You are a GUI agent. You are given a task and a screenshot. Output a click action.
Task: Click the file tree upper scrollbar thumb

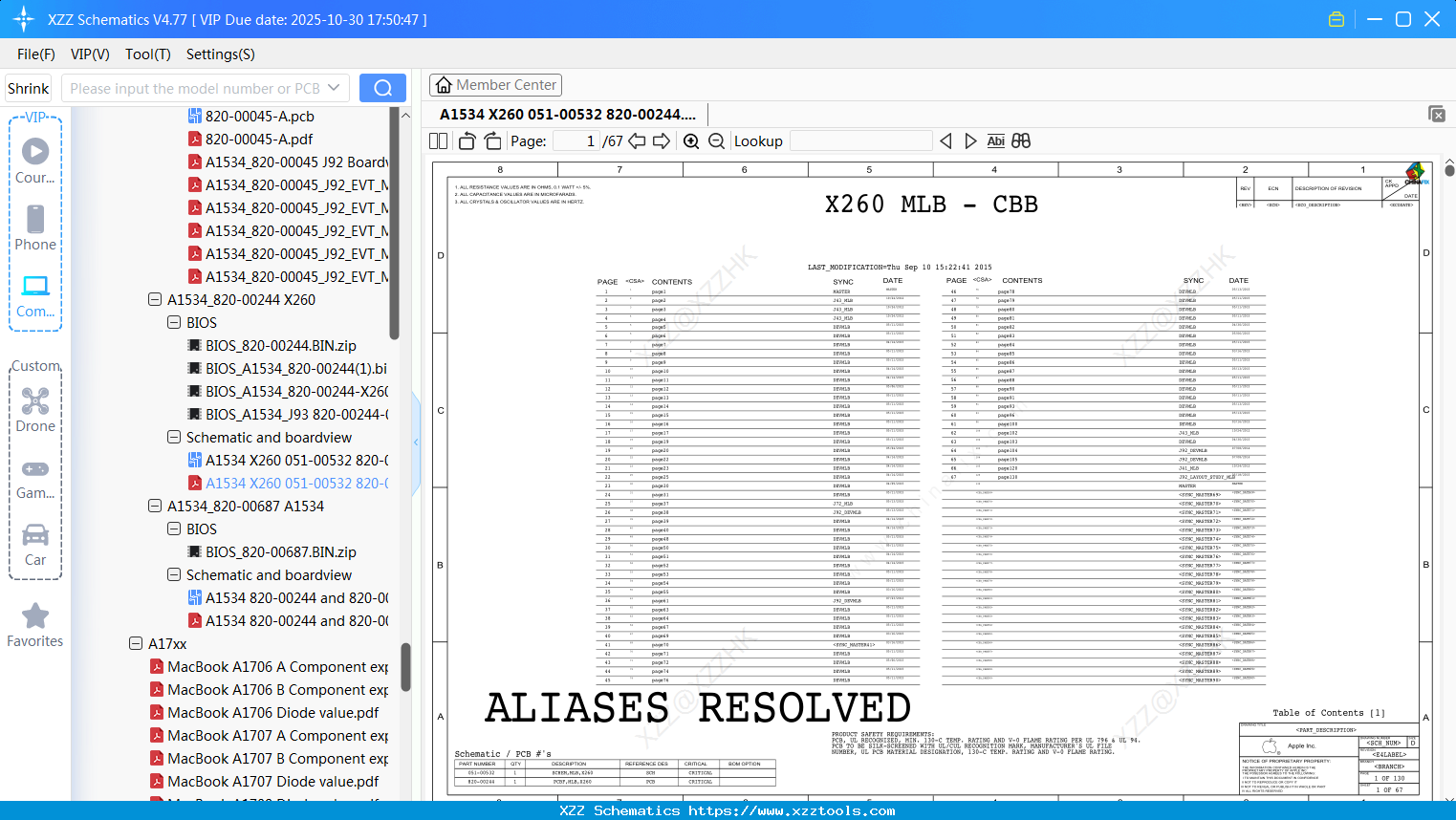tap(394, 223)
